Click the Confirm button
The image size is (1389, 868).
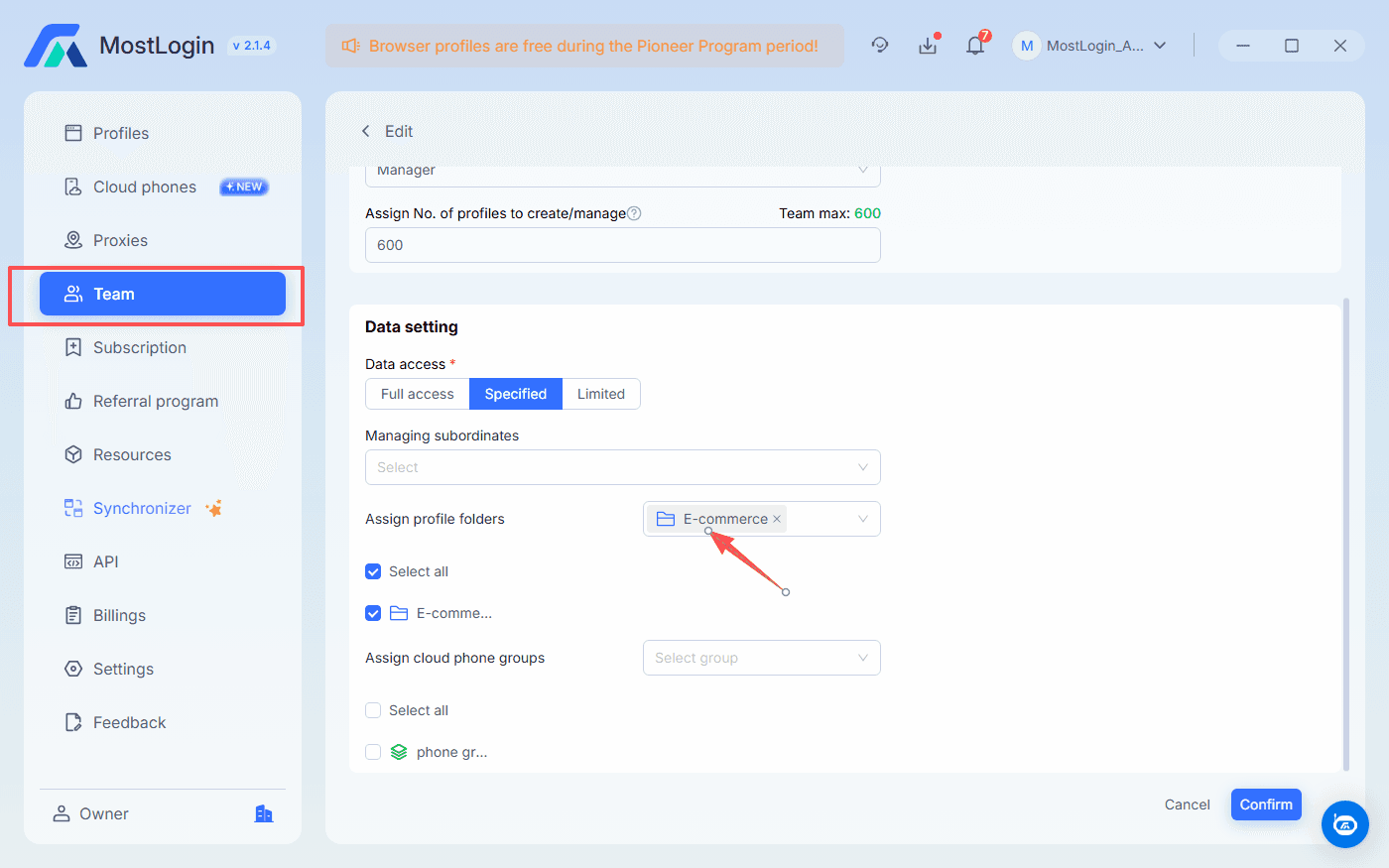[x=1266, y=804]
